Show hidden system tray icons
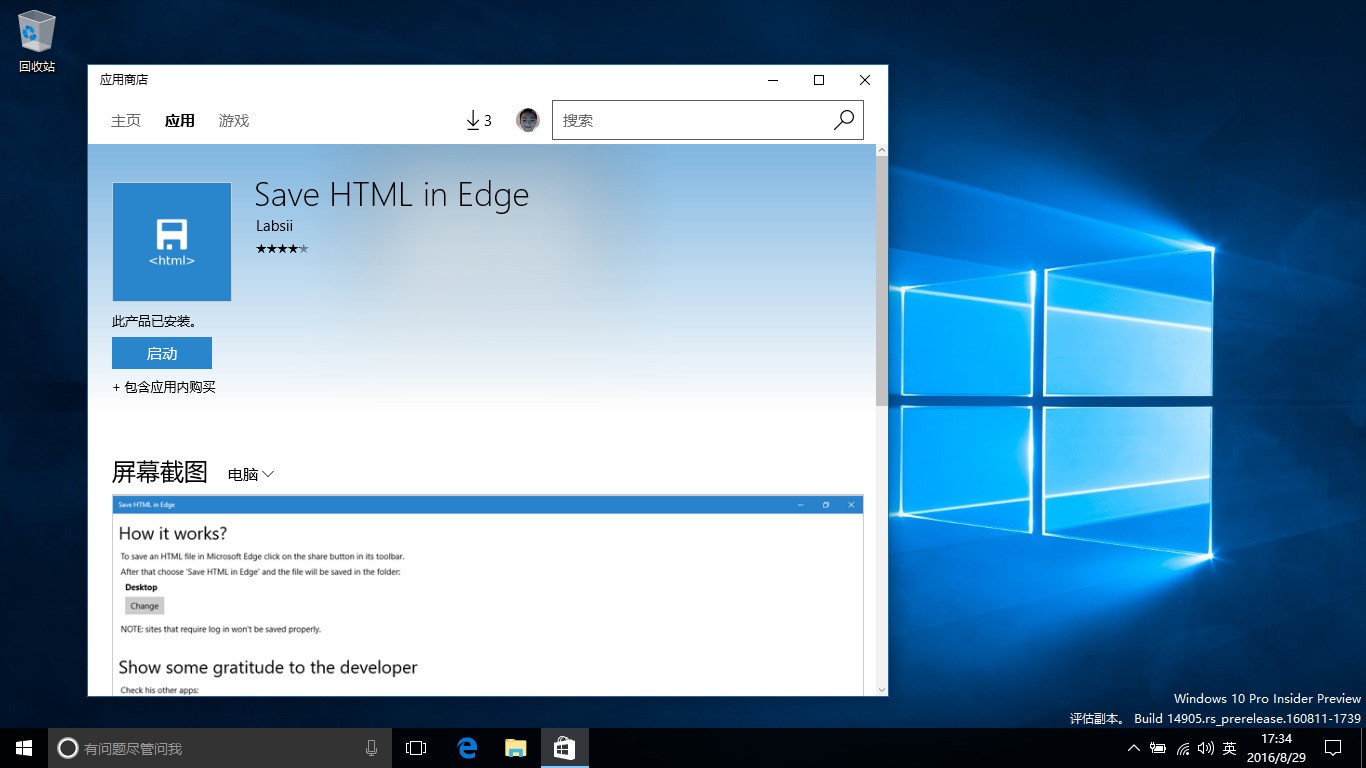The image size is (1366, 768). point(1133,748)
